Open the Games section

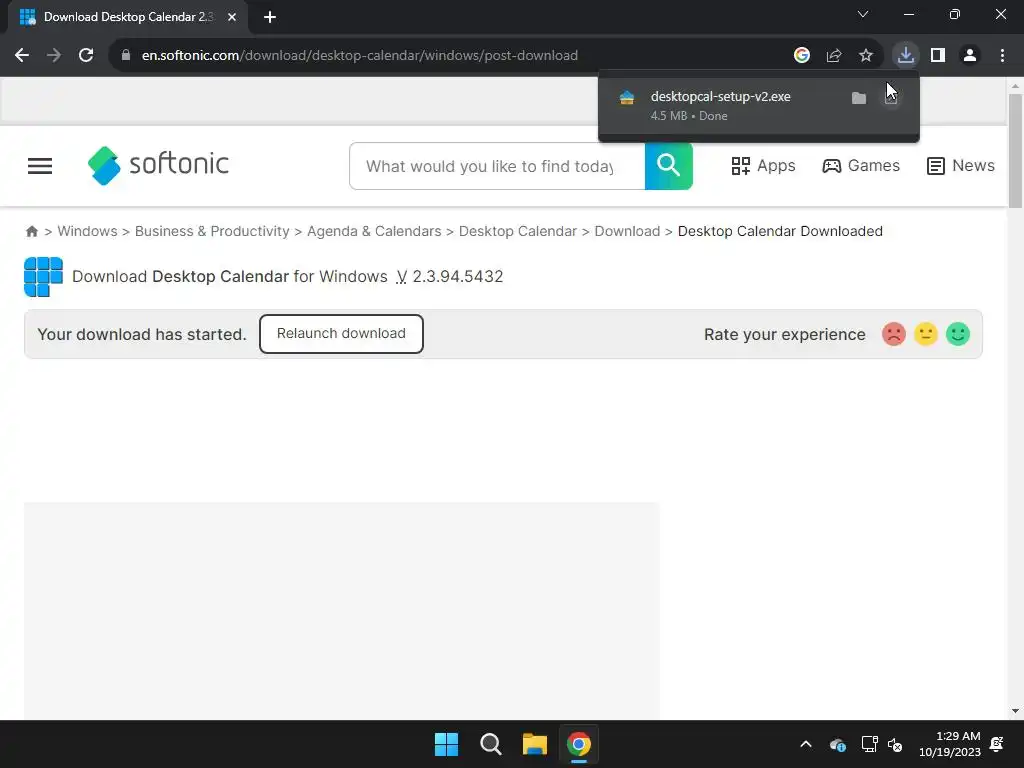pos(861,166)
